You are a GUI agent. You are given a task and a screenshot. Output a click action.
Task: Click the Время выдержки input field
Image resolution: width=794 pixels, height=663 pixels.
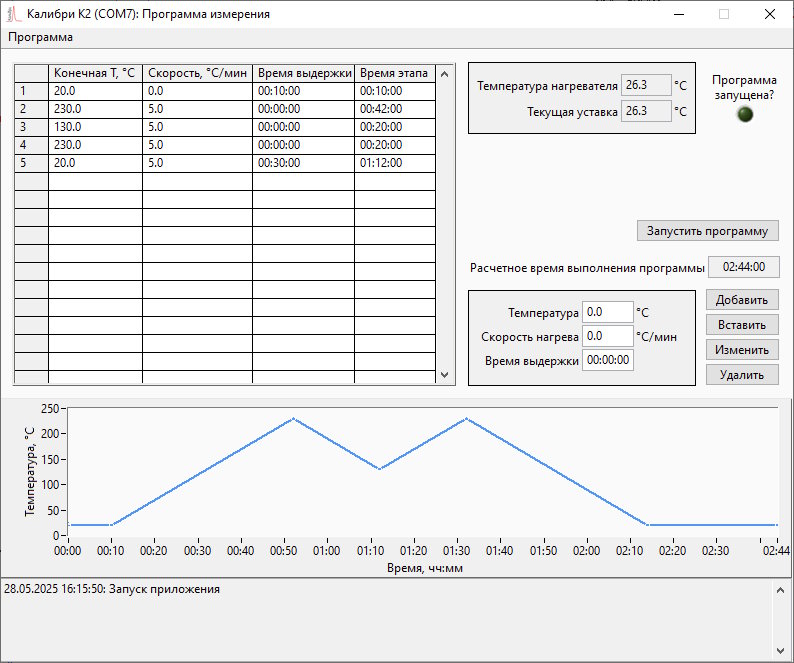pos(608,360)
